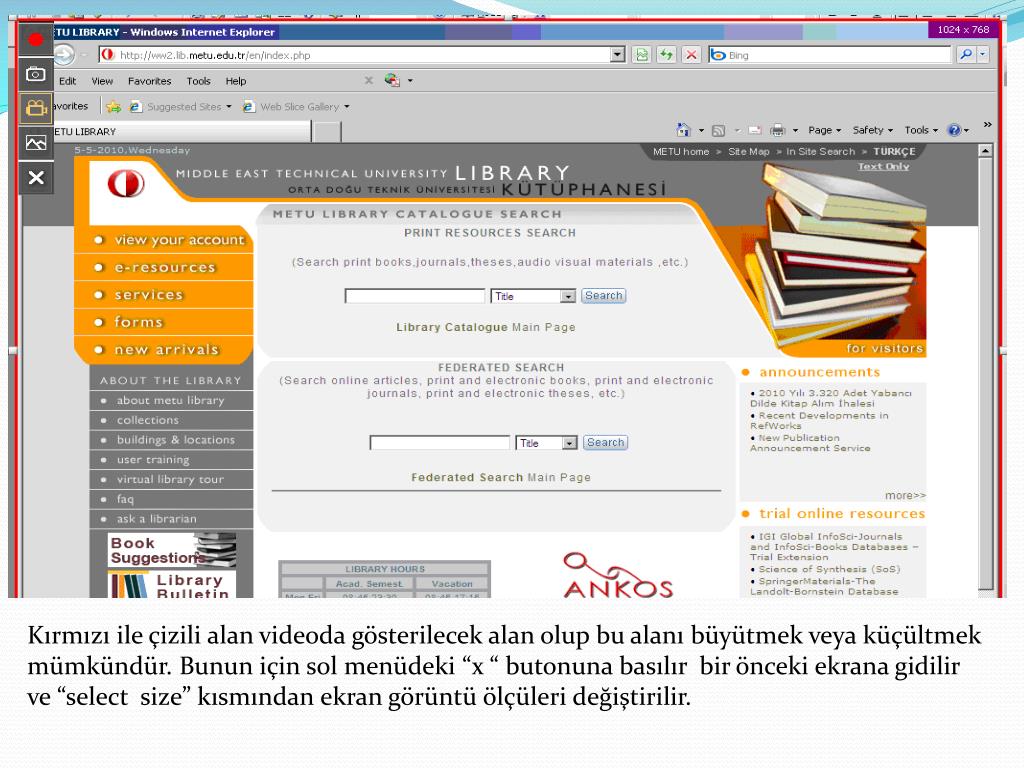Focus the Bing search box
Screen dimensions: 1024x768
tap(829, 55)
